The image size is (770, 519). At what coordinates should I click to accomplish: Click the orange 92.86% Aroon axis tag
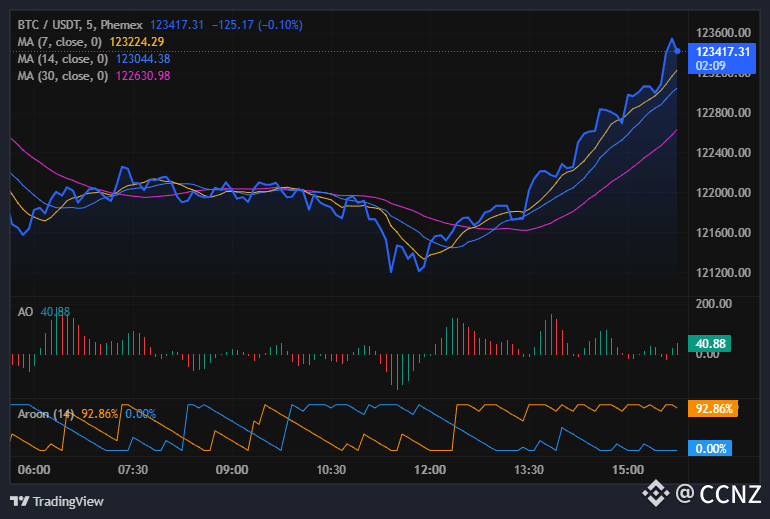(x=715, y=409)
